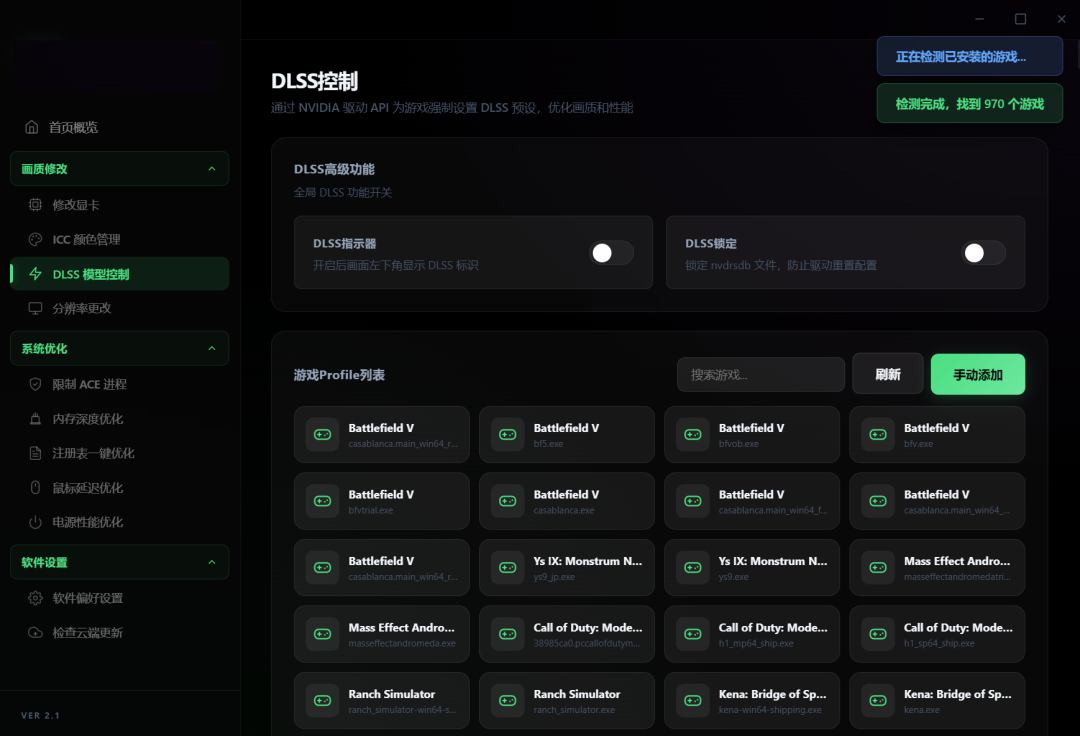Select Call of Duty 38985ca0.pccallofdutym card
This screenshot has width=1080, height=736.
click(x=567, y=634)
